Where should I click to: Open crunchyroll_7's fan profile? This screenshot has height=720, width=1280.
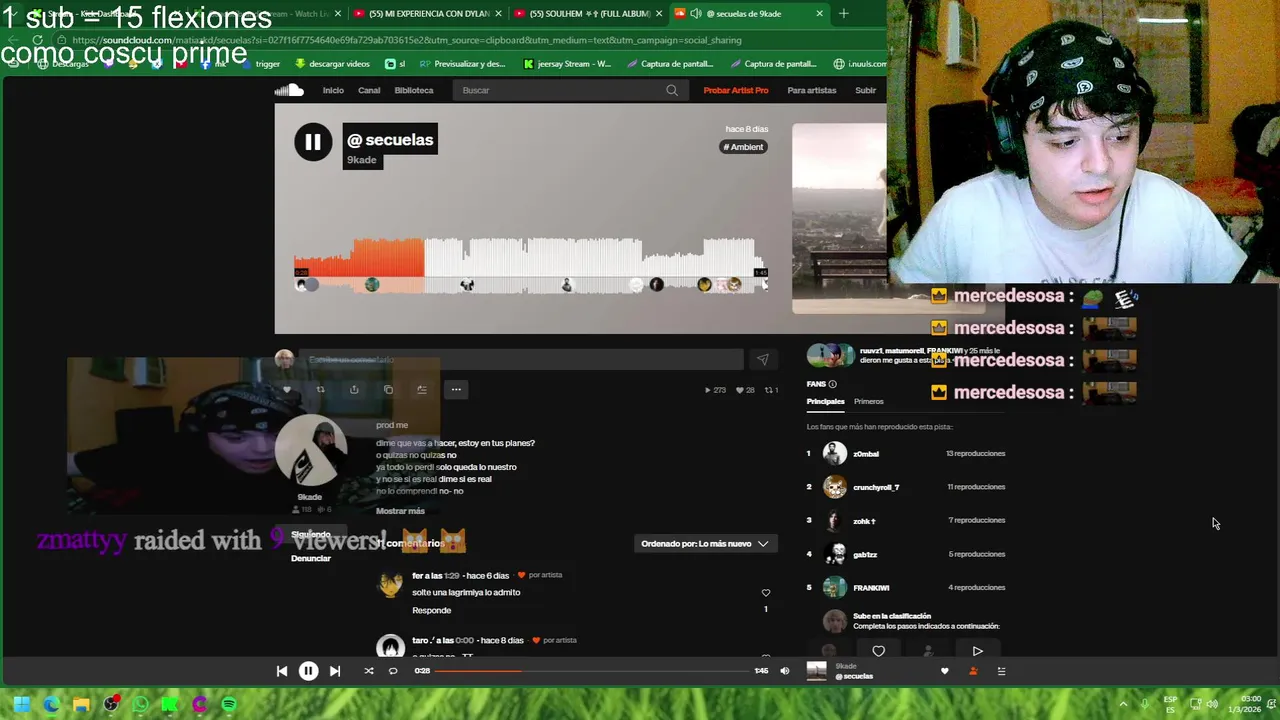(x=876, y=487)
